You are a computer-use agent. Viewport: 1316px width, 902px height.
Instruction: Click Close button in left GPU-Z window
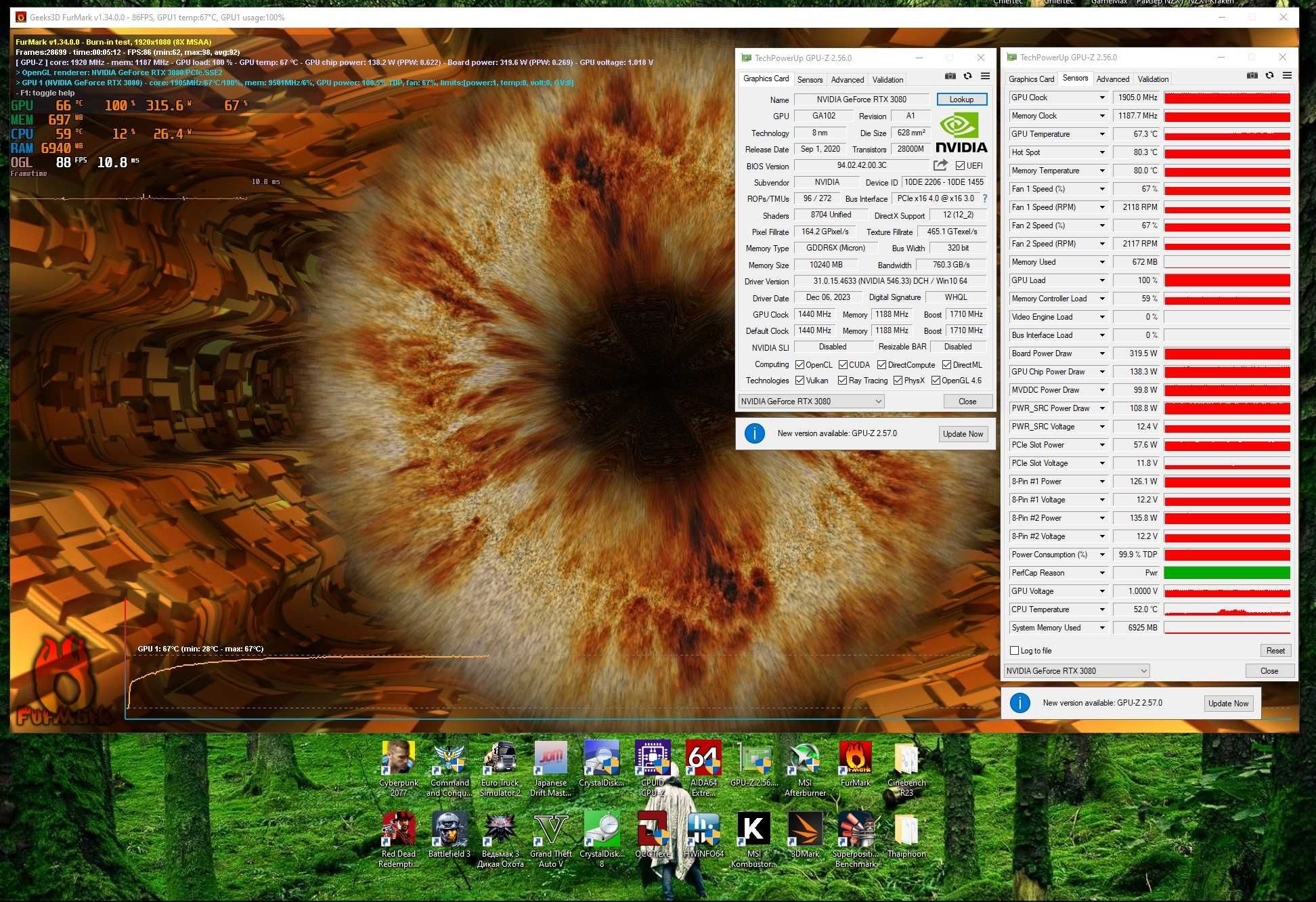(x=967, y=402)
